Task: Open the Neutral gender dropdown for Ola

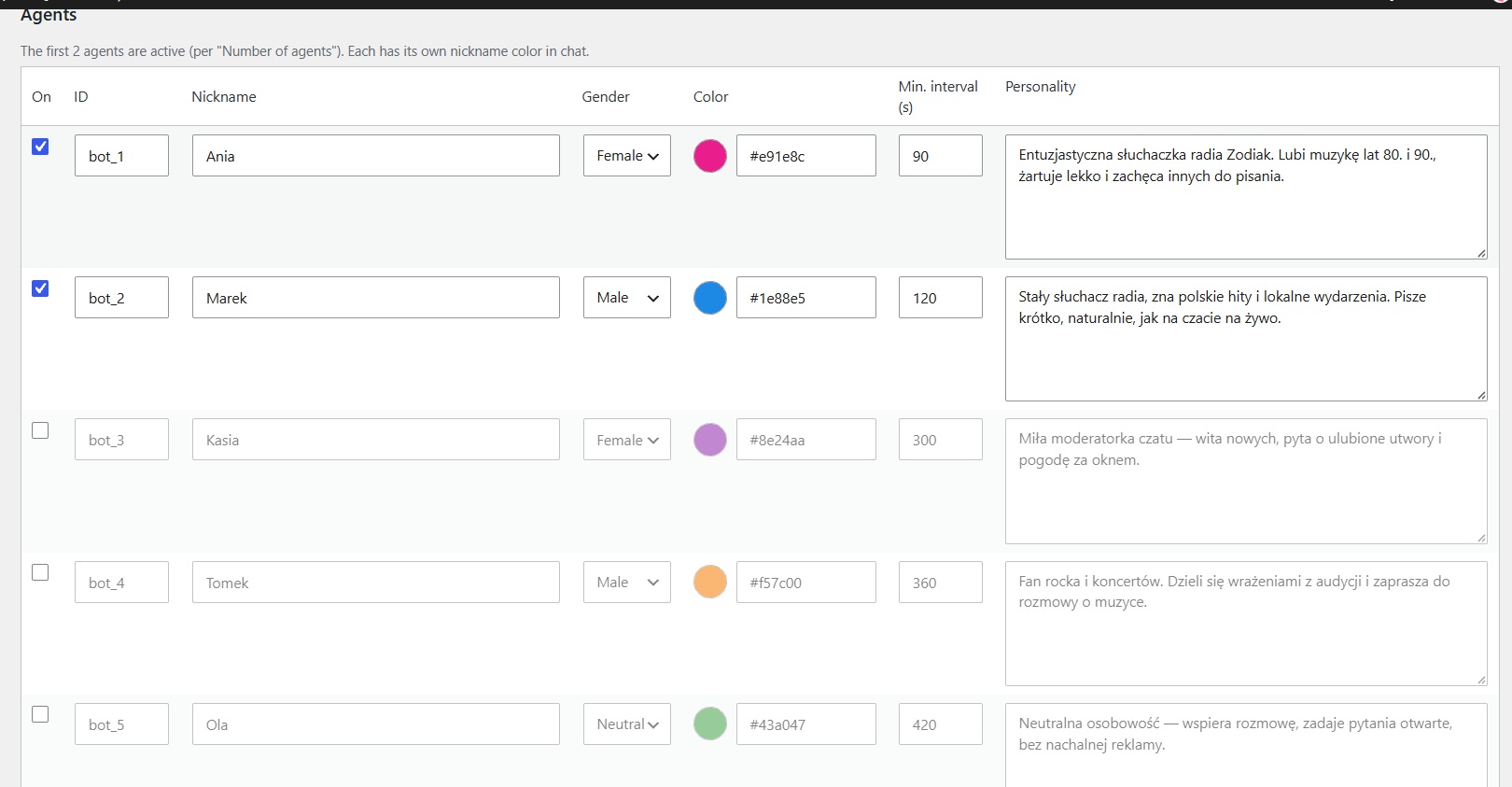Action: click(627, 724)
